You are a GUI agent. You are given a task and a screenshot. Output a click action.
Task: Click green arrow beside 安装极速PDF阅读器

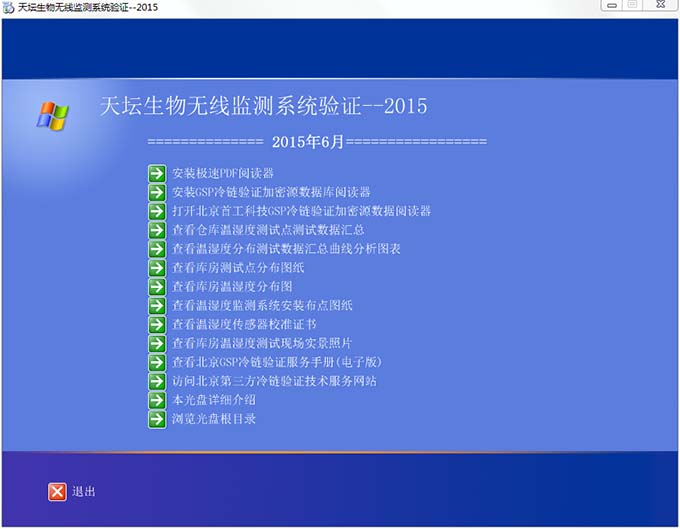157,173
